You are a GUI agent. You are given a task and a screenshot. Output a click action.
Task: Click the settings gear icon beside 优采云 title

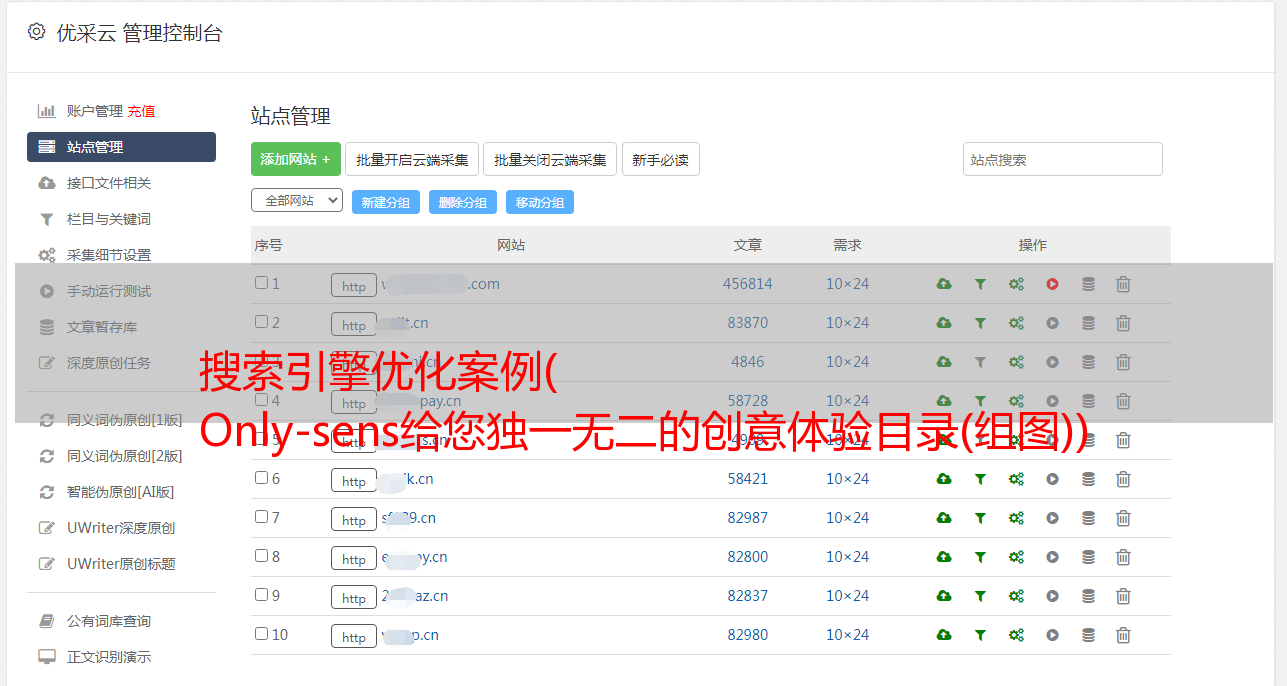tap(37, 32)
